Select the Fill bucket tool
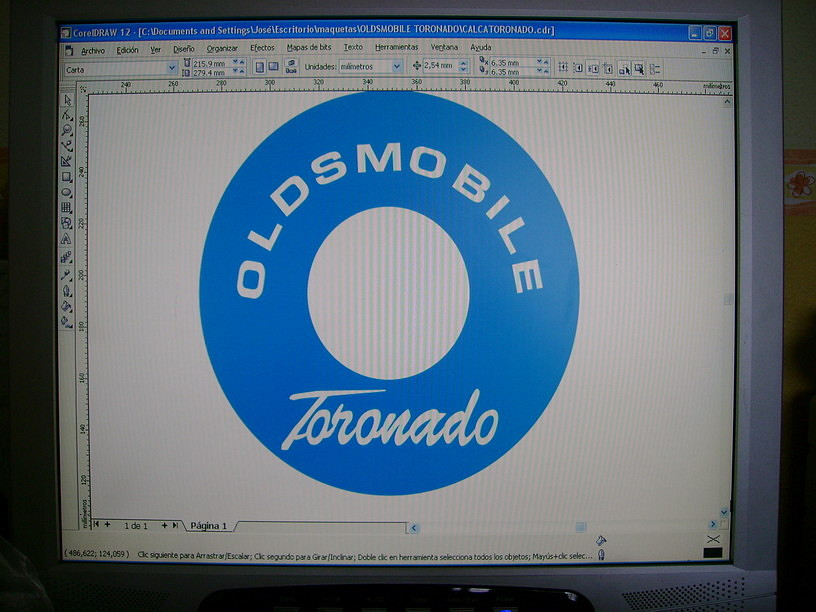This screenshot has width=816, height=612. [x=67, y=307]
